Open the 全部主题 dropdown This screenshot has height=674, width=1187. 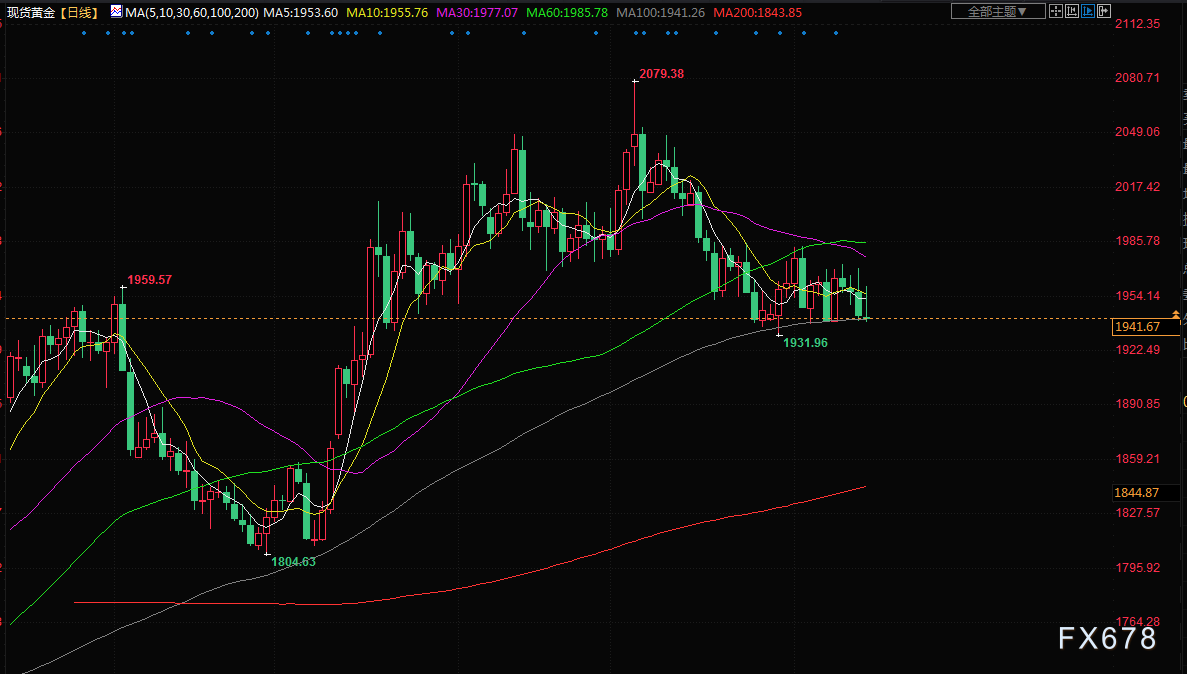[998, 11]
